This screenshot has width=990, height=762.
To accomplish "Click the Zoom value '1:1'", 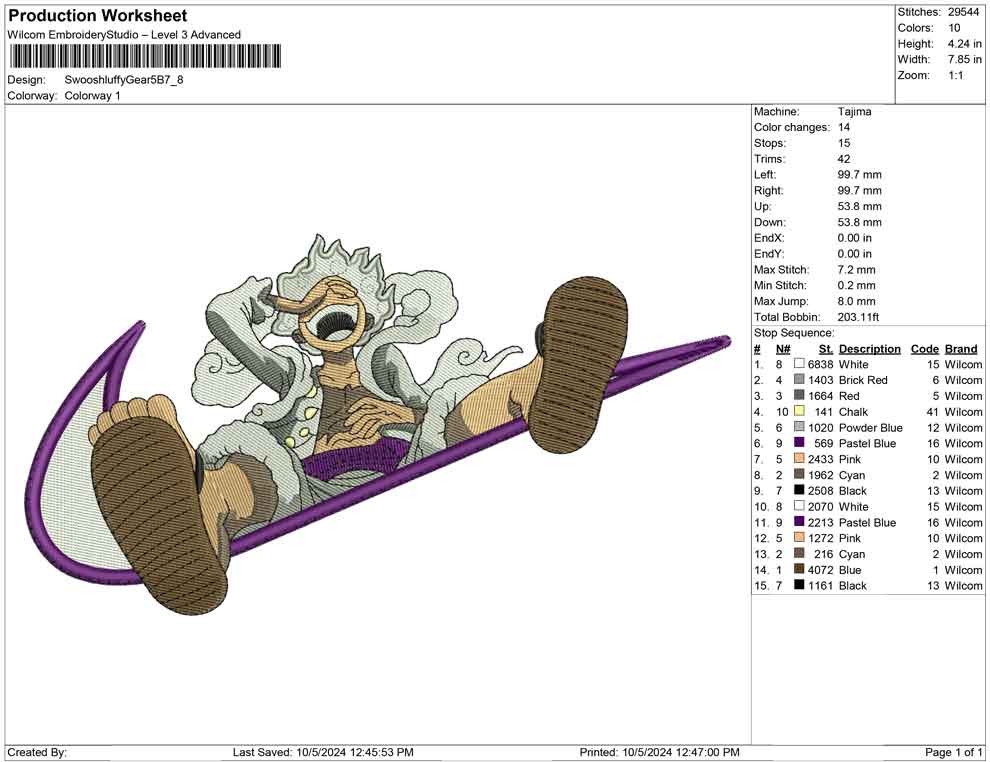I will [x=955, y=75].
